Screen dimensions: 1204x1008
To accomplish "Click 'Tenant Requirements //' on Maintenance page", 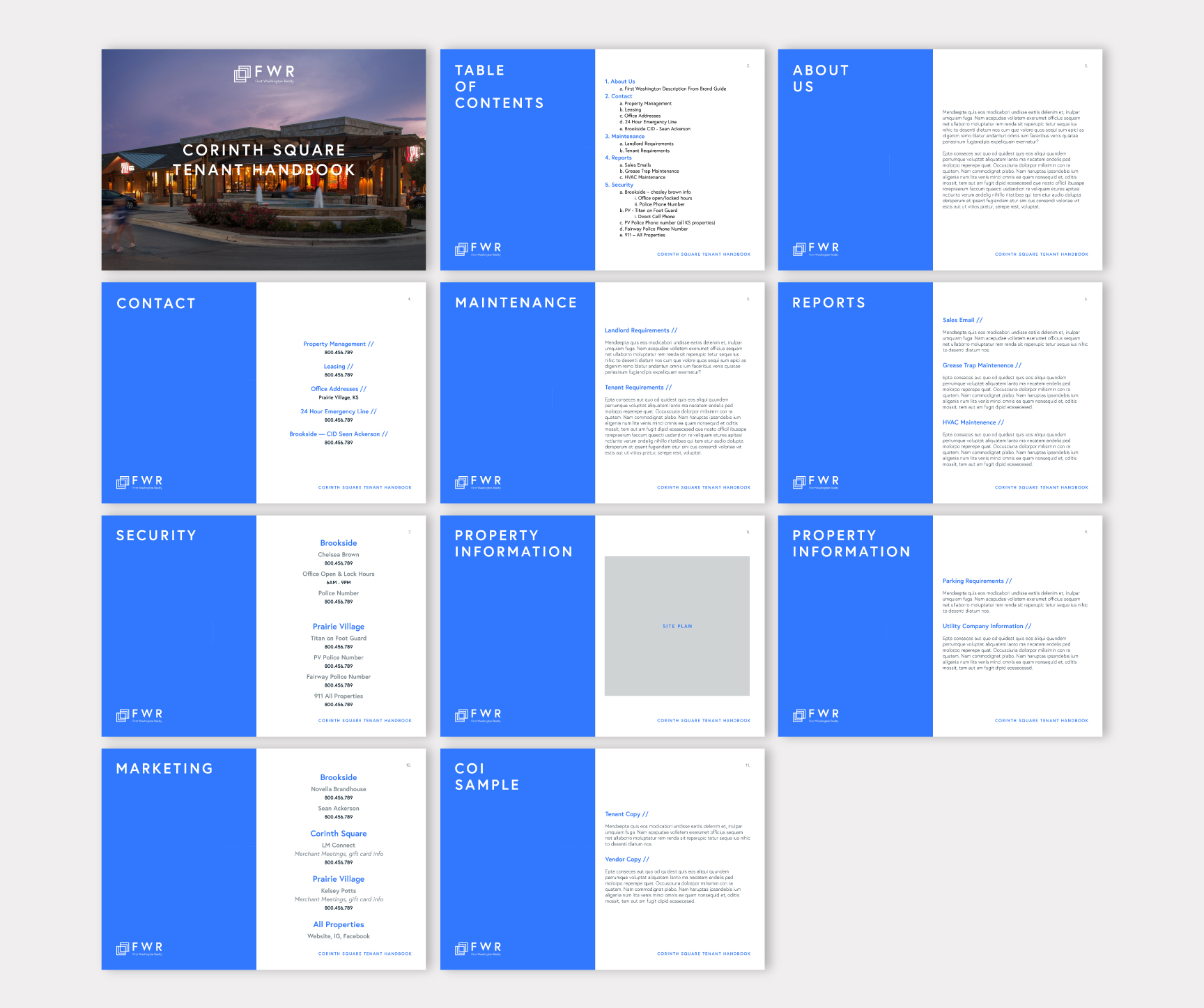I will click(x=638, y=387).
